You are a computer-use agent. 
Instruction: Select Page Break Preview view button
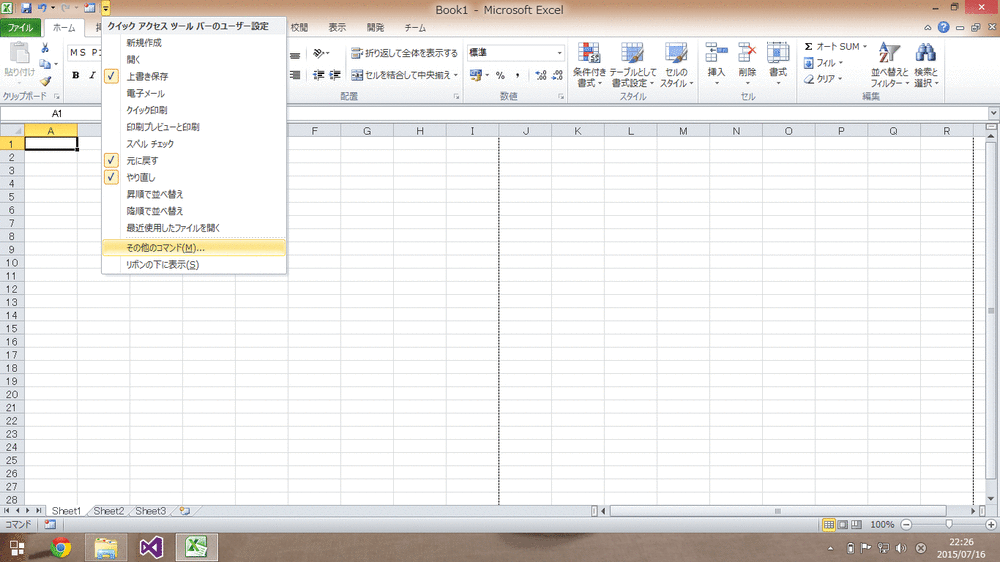[x=857, y=524]
